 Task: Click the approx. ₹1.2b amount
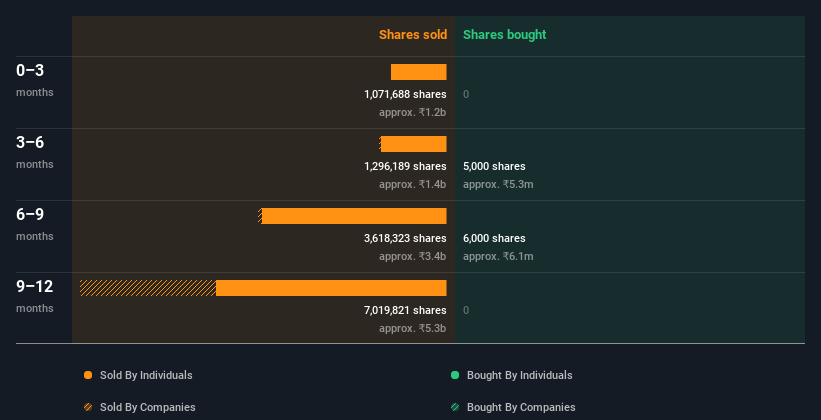(x=413, y=113)
